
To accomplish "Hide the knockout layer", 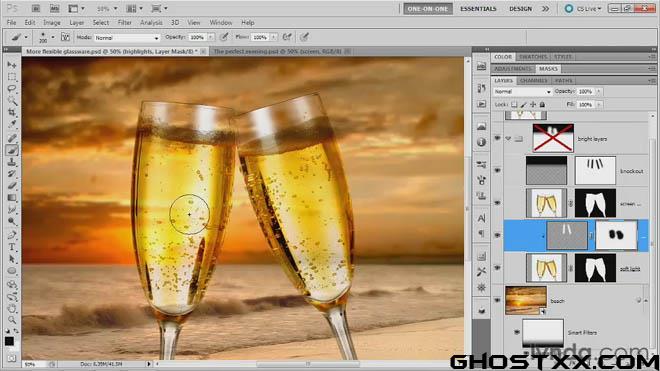I will coord(497,171).
